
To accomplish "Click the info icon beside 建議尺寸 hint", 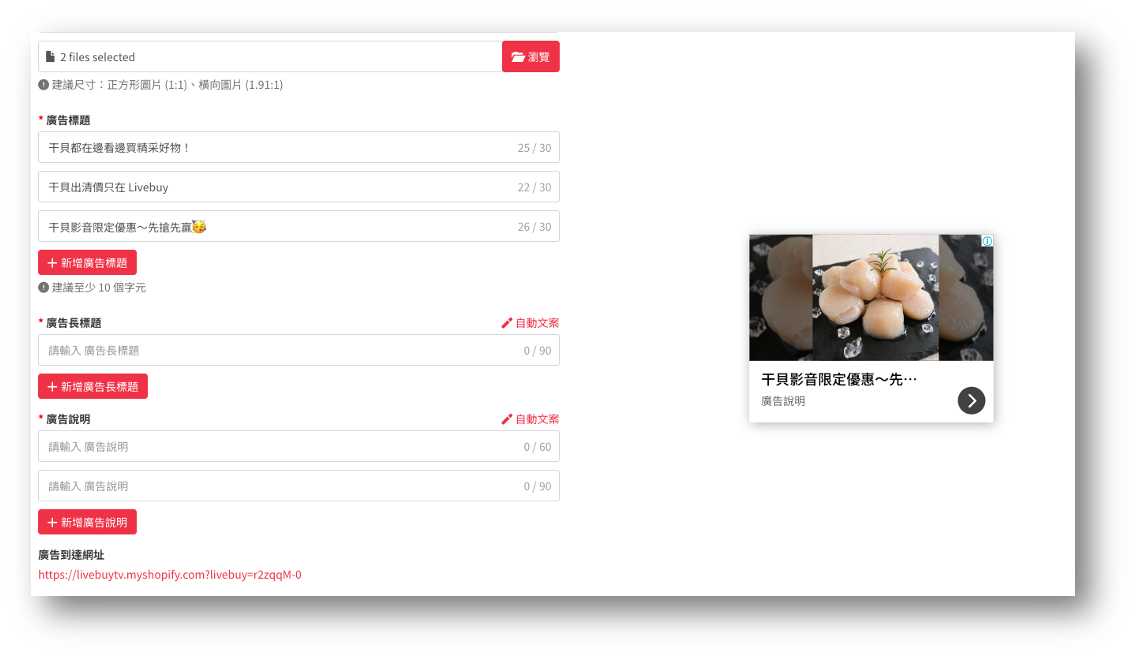I will click(44, 85).
